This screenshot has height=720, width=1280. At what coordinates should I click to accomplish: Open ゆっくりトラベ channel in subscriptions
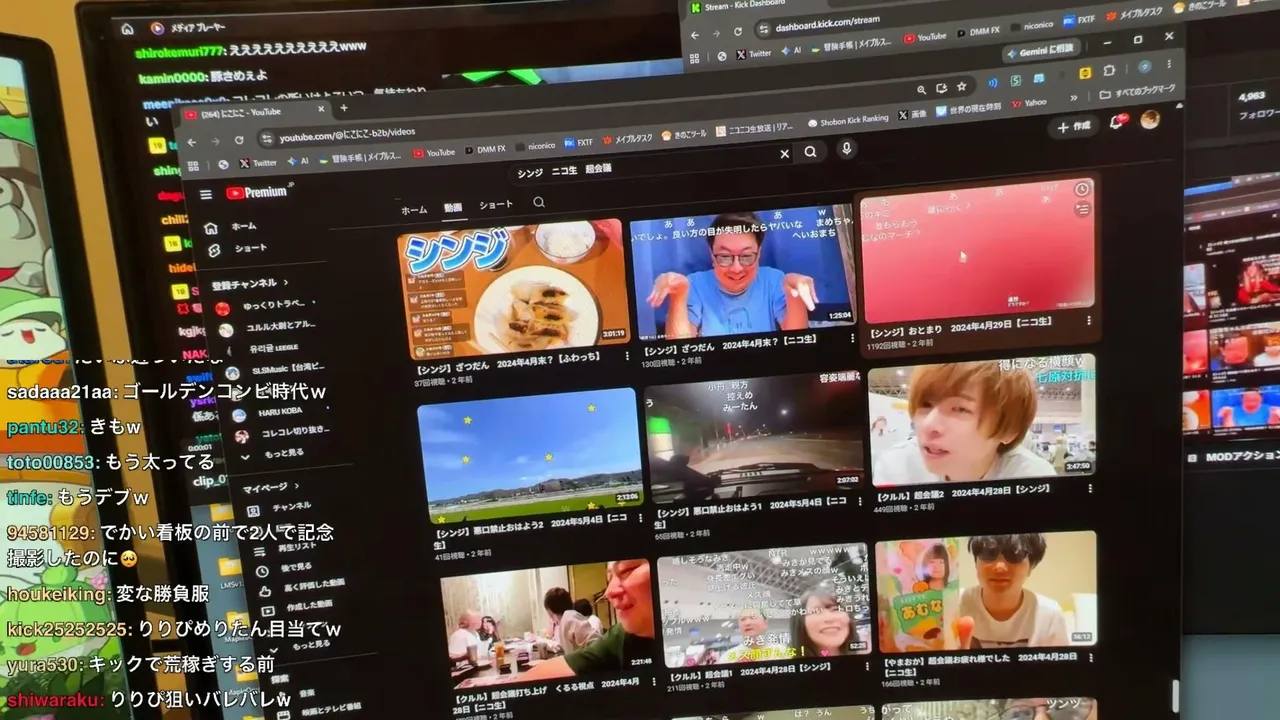[x=264, y=306]
